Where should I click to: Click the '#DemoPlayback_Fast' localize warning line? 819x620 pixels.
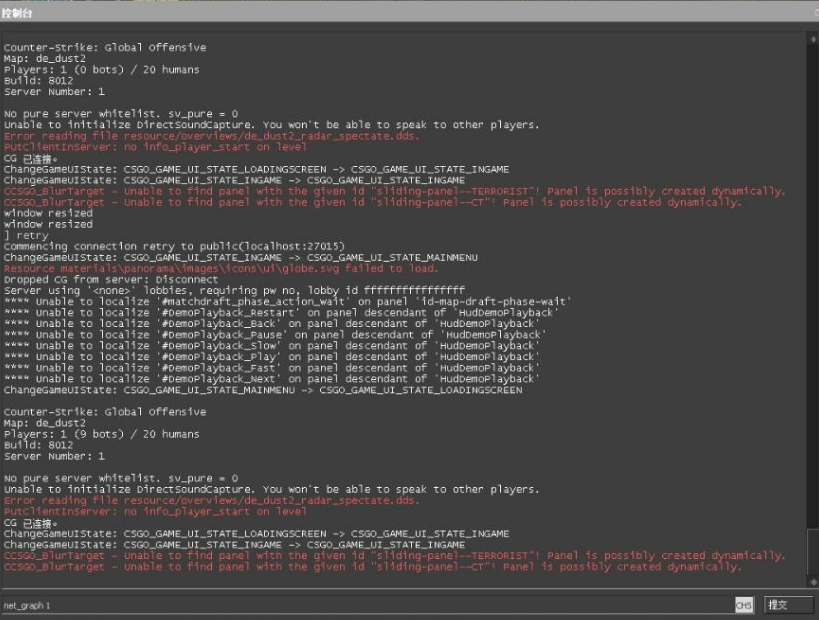(272, 368)
